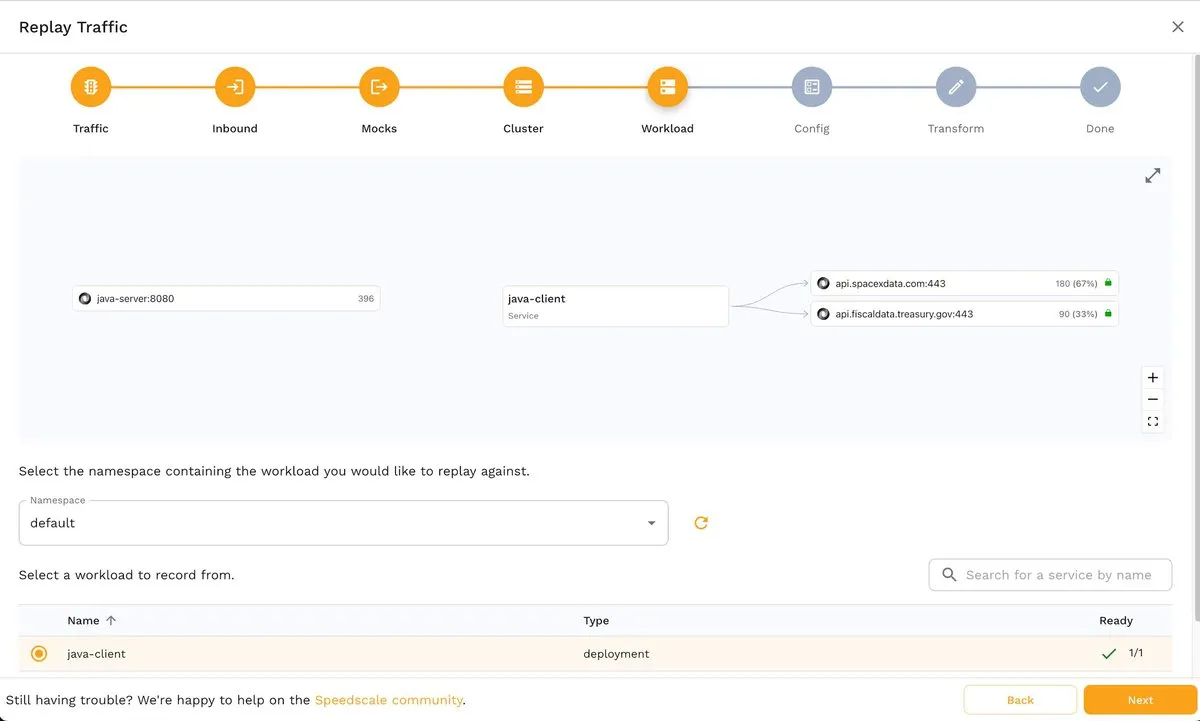Search for a service by name field
Screen dimensions: 1200x721
[1058, 575]
